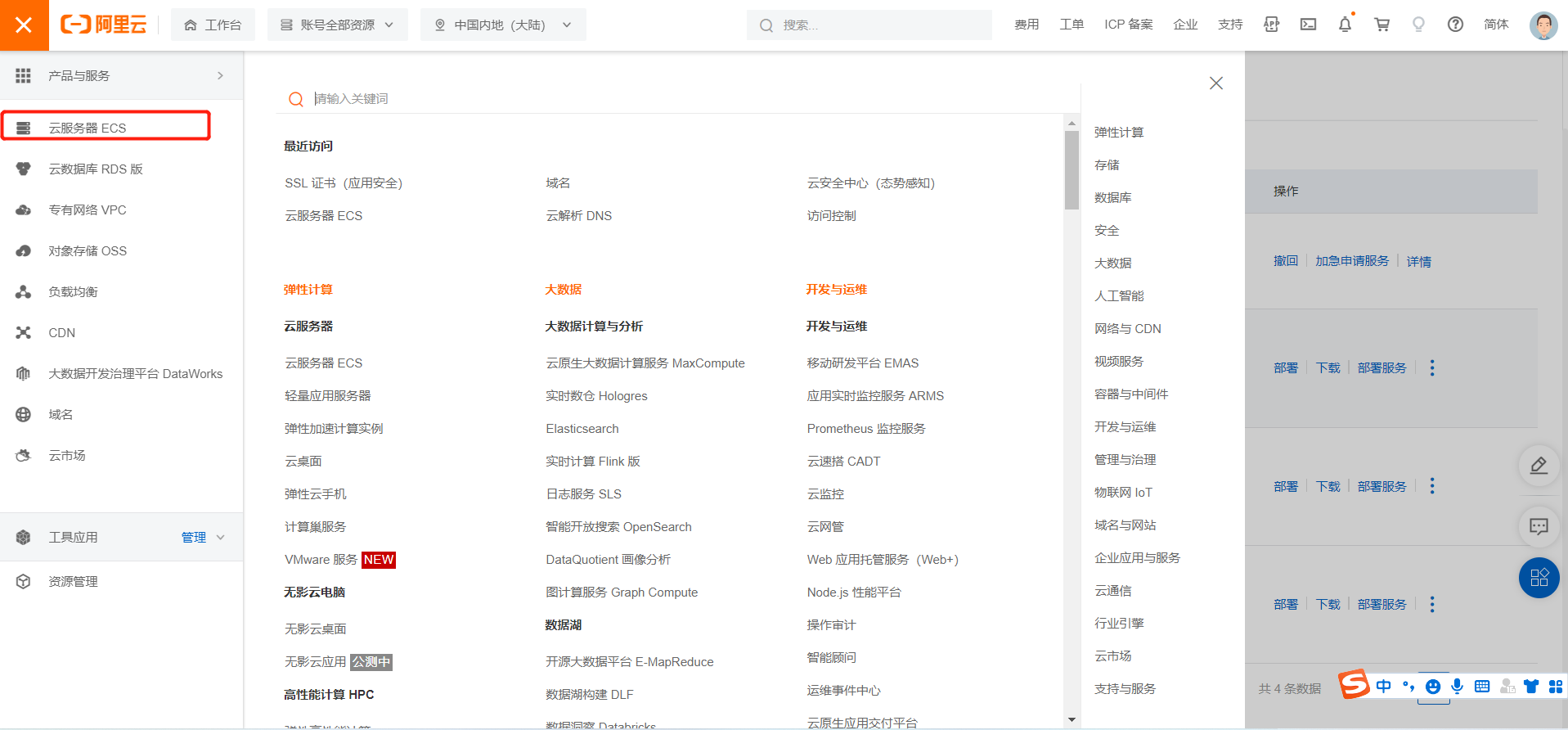
Task: Open the ICP 备案 menu
Action: [x=1128, y=25]
